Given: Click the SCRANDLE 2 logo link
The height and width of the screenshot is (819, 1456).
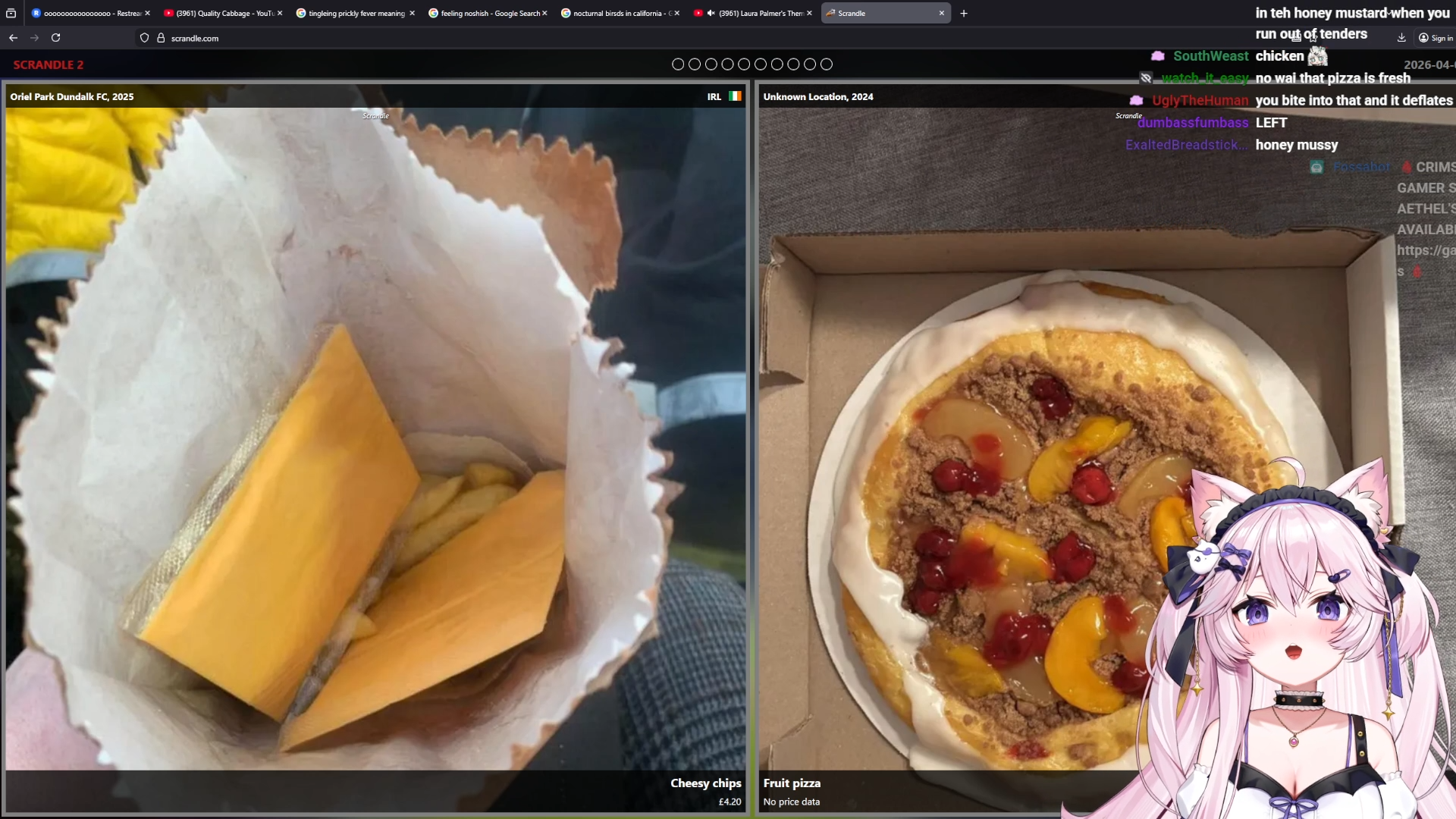Looking at the screenshot, I should tap(49, 65).
